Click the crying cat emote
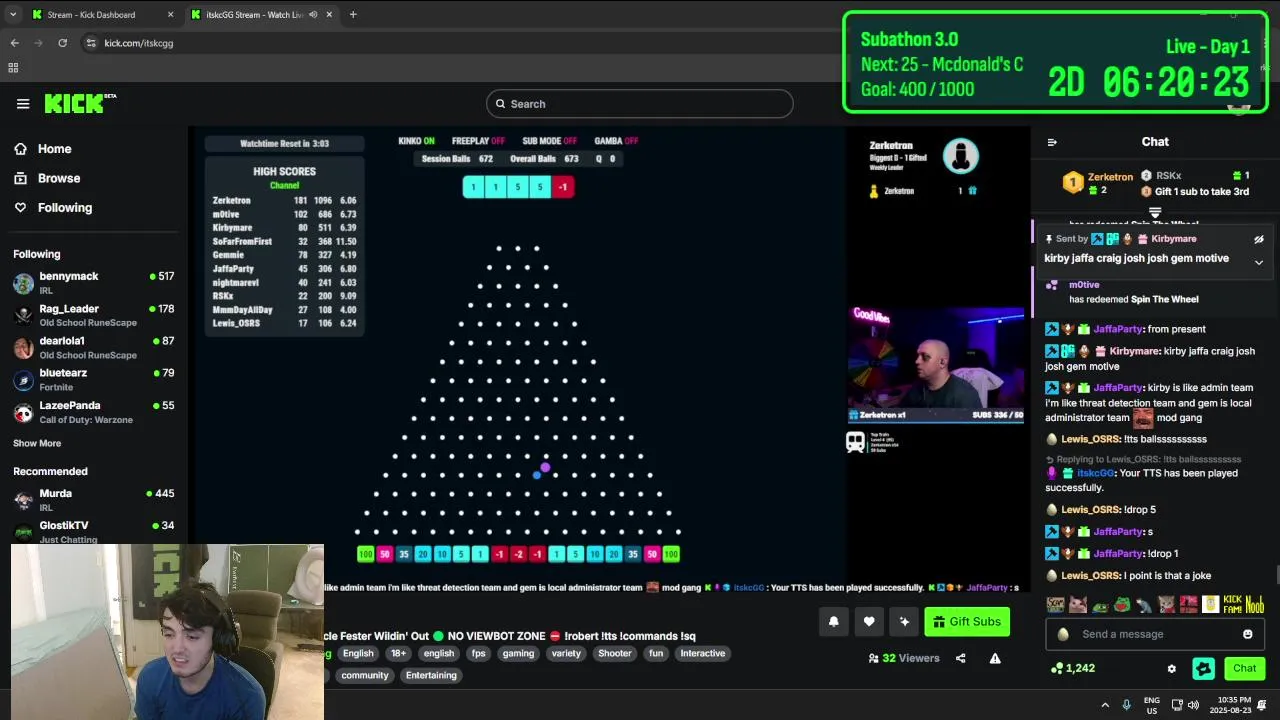Screen dimensions: 1280x720 click(1078, 604)
